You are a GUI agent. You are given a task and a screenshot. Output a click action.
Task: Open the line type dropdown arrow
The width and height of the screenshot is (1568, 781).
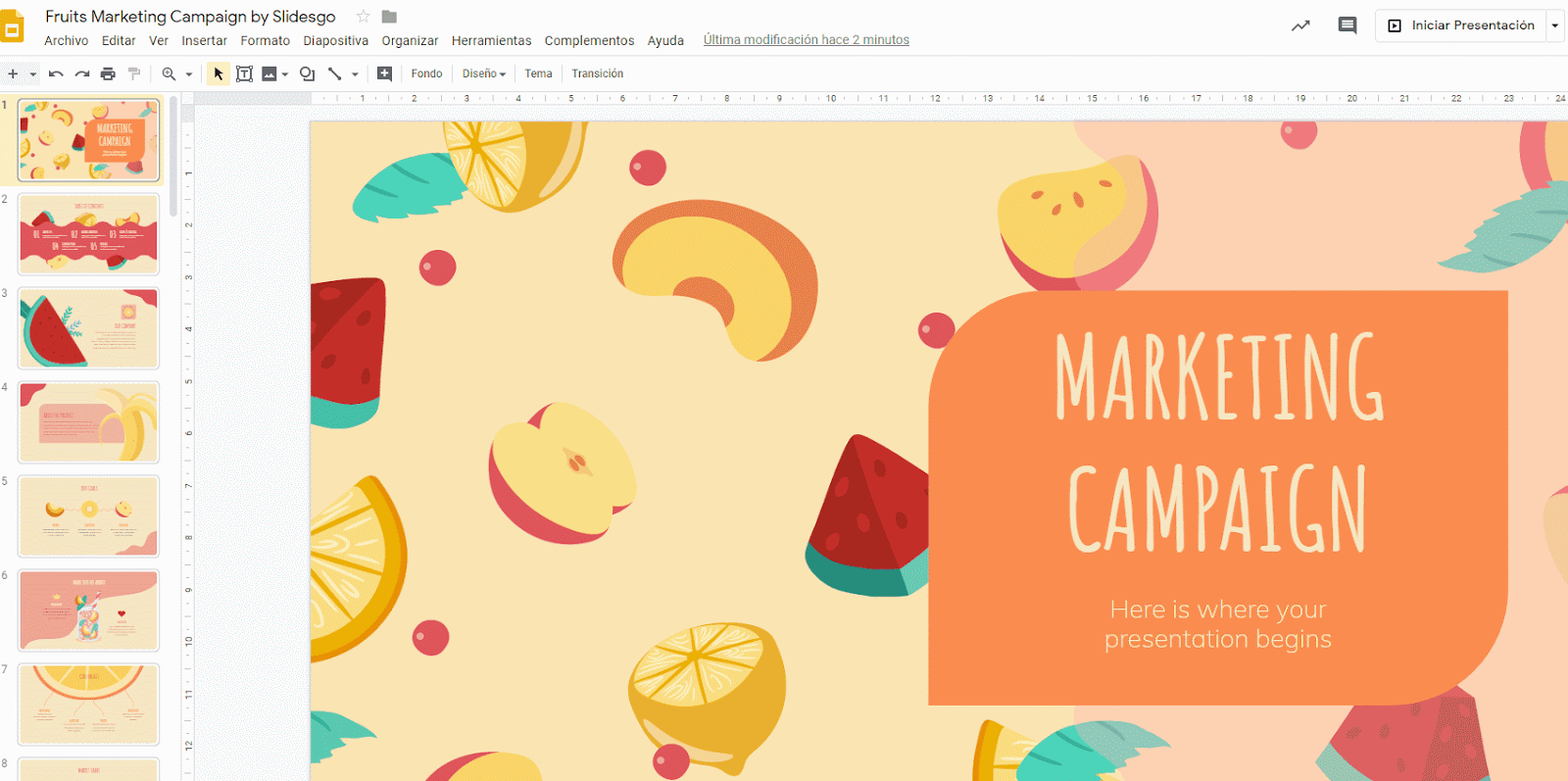tap(355, 73)
